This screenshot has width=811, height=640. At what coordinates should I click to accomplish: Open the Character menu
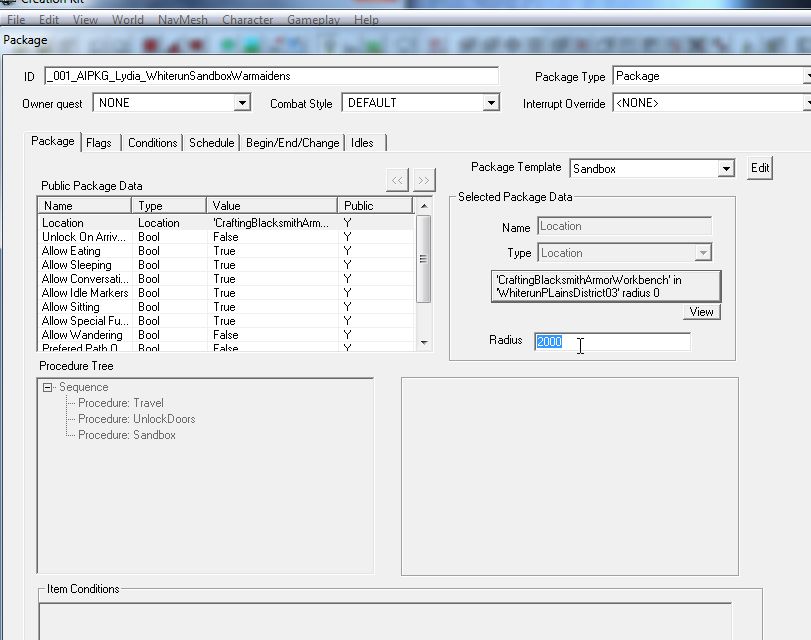click(x=248, y=20)
